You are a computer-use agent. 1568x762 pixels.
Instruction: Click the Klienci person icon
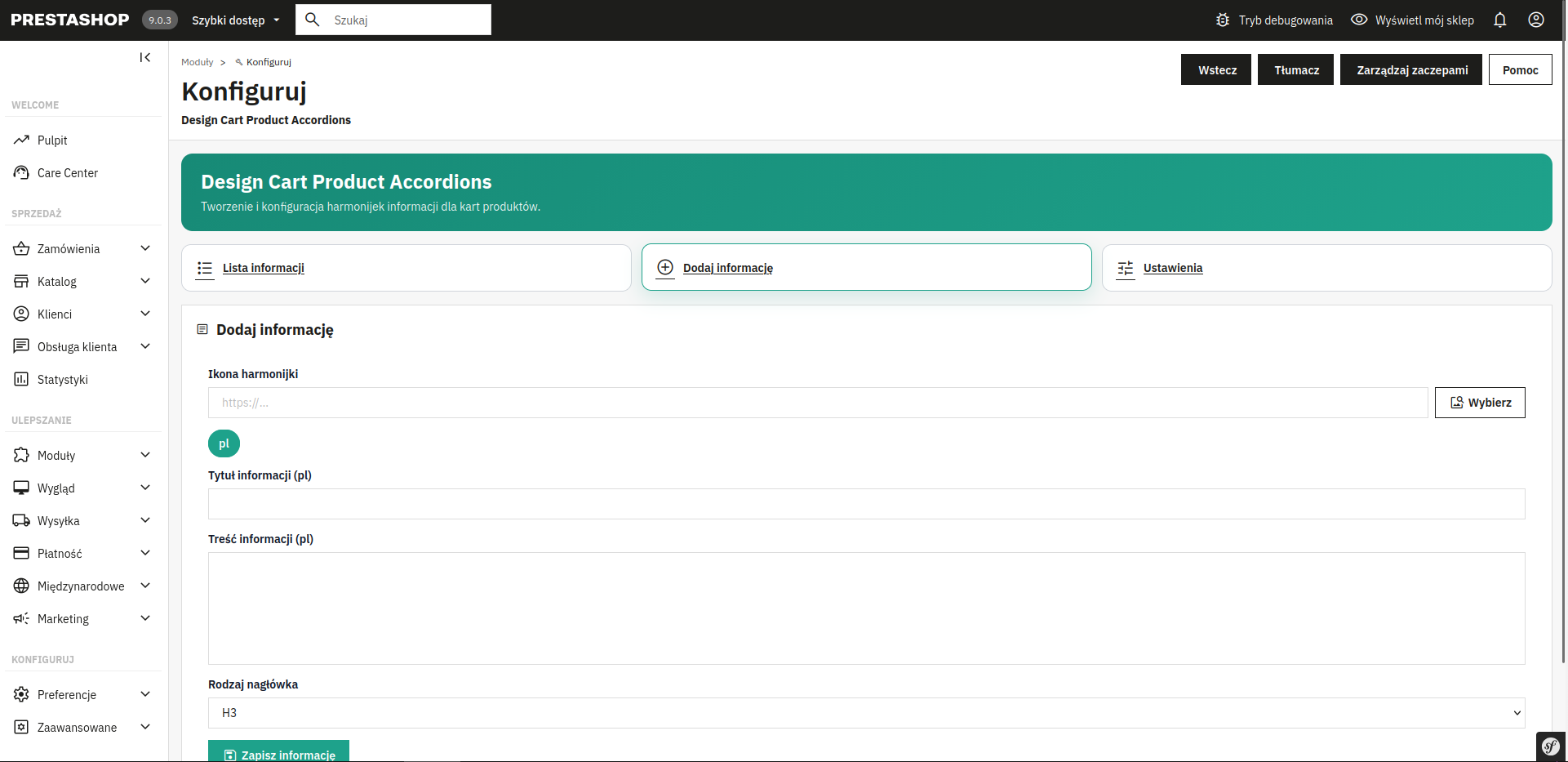click(21, 314)
